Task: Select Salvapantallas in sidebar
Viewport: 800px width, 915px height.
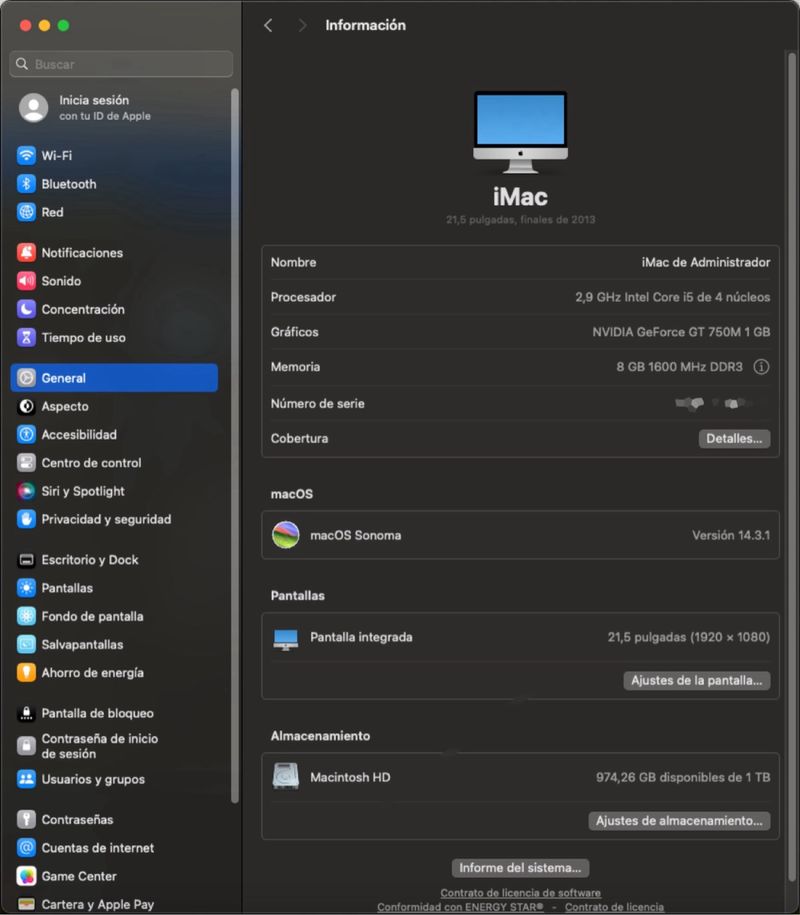Action: point(114,644)
